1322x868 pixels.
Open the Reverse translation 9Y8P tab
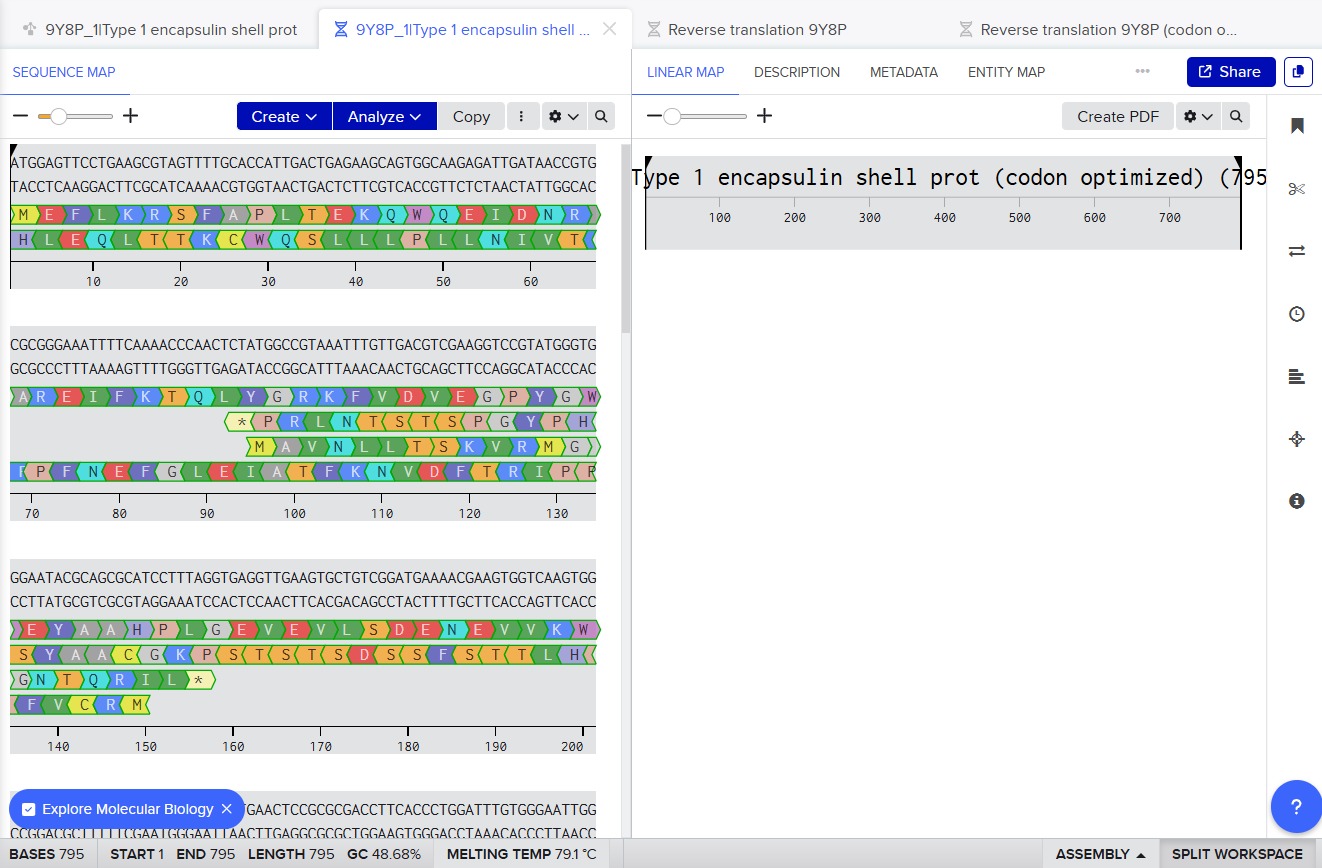[x=756, y=30]
